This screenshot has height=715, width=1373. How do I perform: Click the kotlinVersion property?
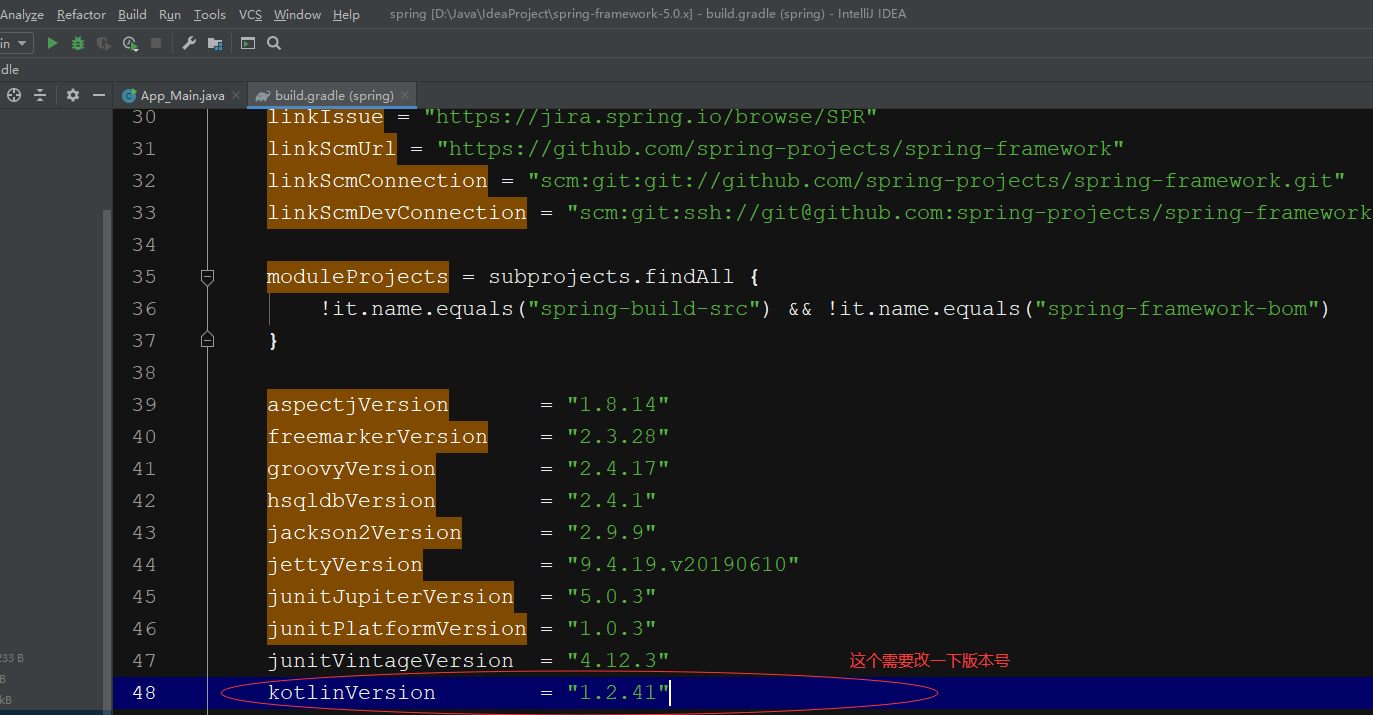pos(351,692)
